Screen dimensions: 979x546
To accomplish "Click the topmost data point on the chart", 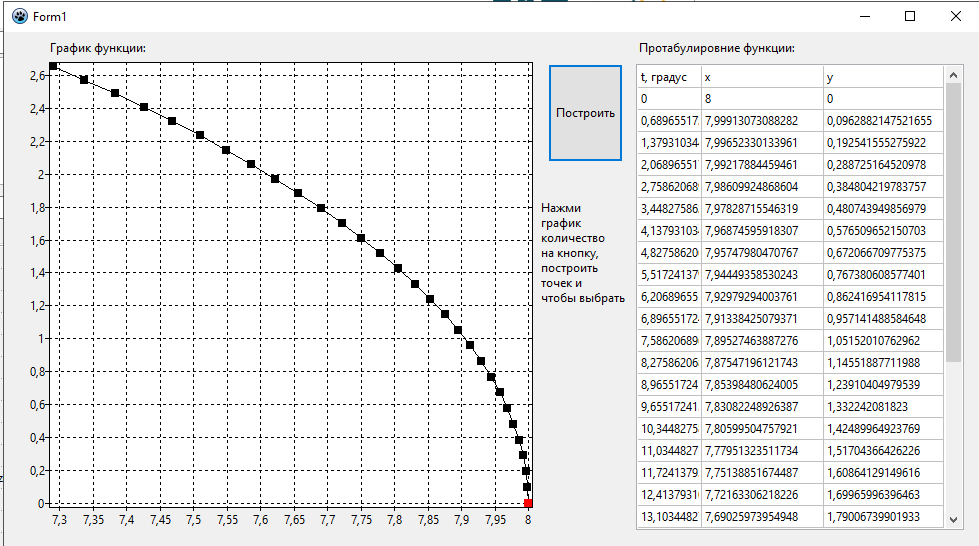I will pyautogui.click(x=54, y=66).
